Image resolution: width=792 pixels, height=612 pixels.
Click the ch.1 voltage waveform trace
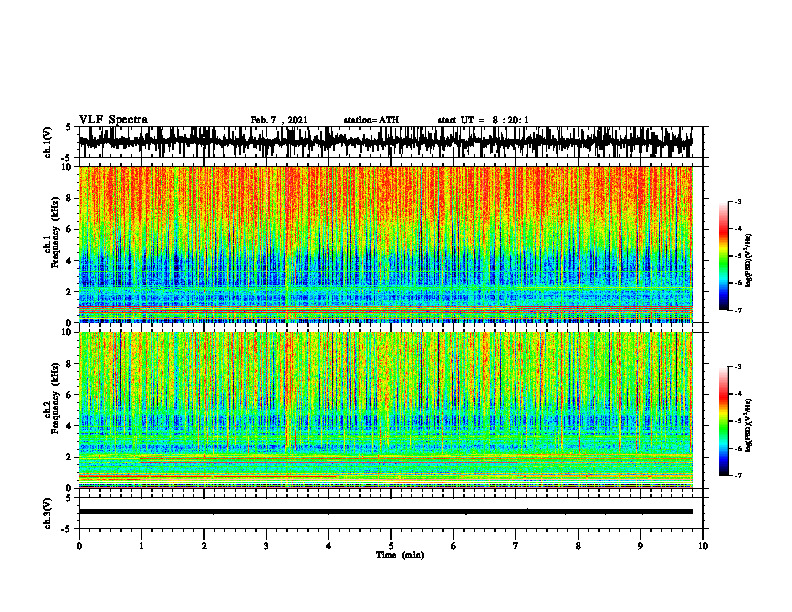[385, 142]
